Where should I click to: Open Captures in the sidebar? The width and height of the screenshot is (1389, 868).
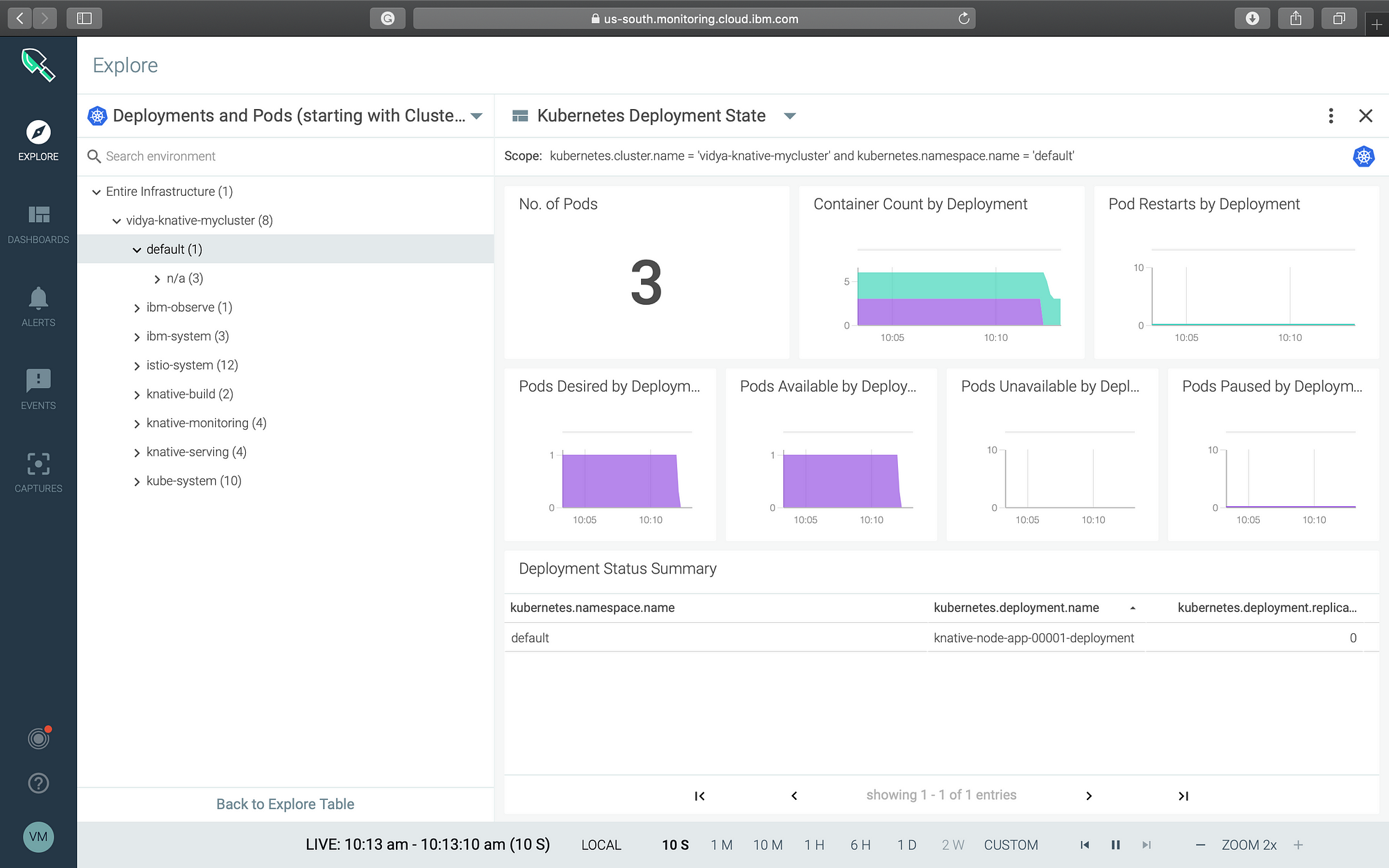[38, 472]
